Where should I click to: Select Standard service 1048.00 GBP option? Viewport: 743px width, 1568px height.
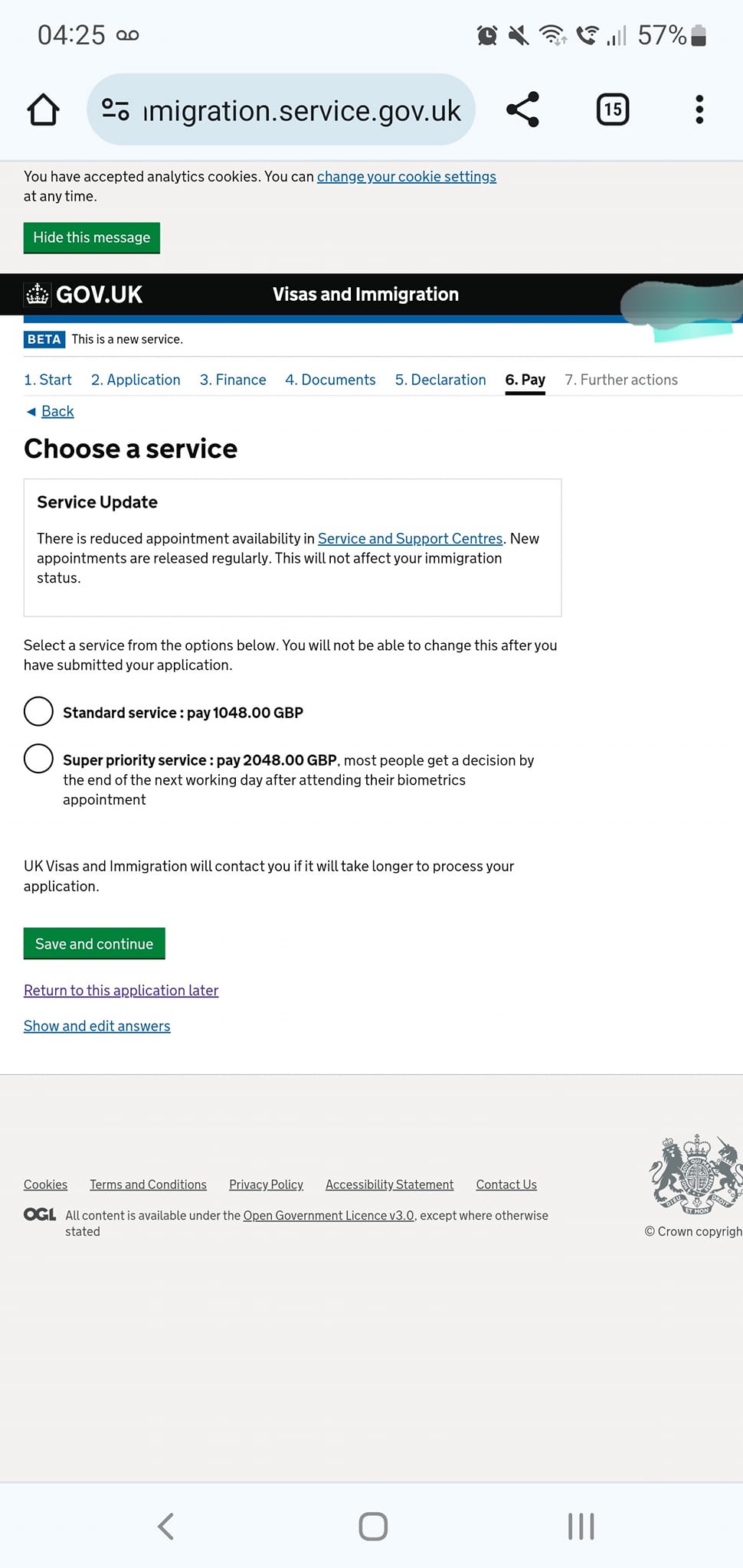pos(38,711)
